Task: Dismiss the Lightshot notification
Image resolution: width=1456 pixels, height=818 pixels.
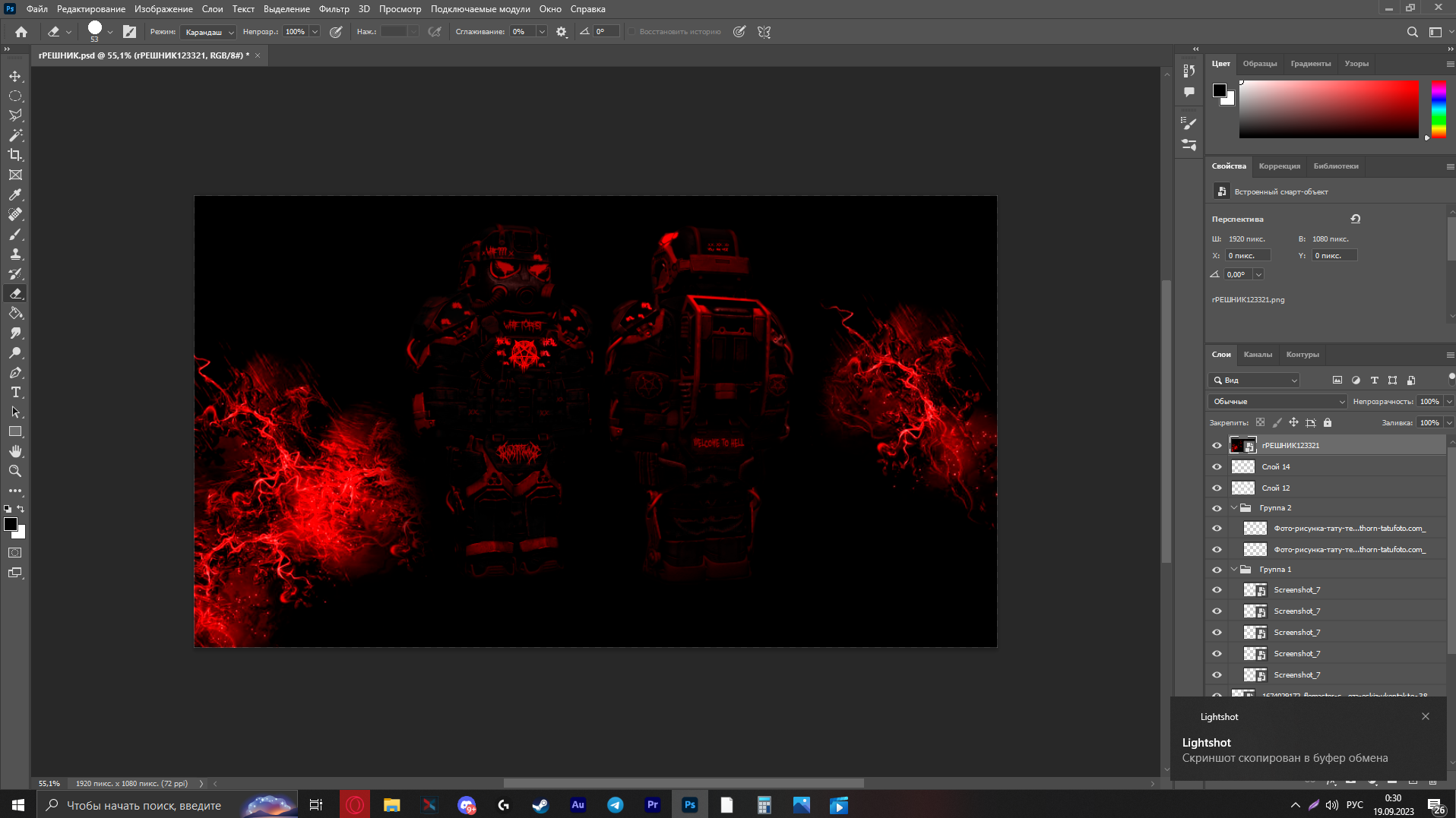Action: 1426,716
